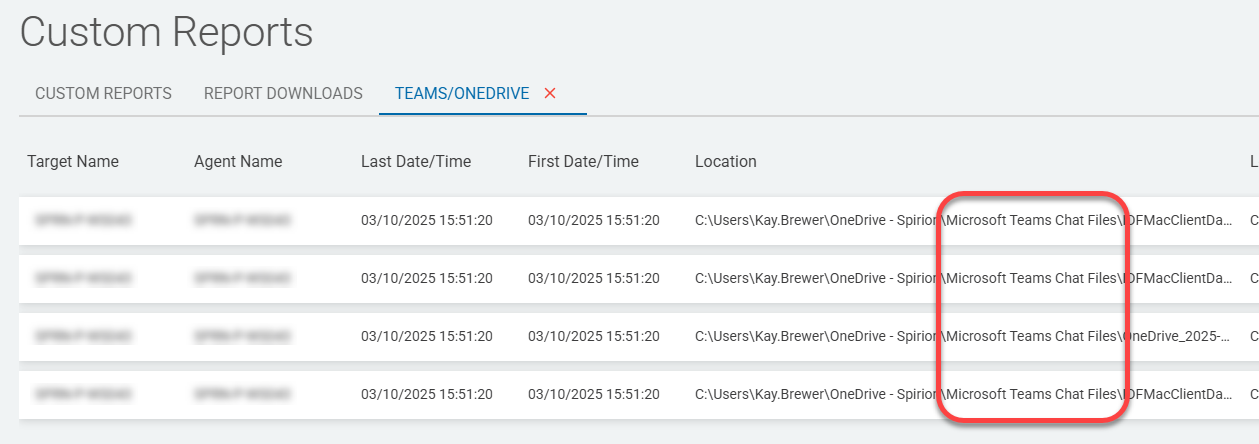This screenshot has height=444, width=1259.
Task: Select the second row's Location path
Action: tap(962, 279)
